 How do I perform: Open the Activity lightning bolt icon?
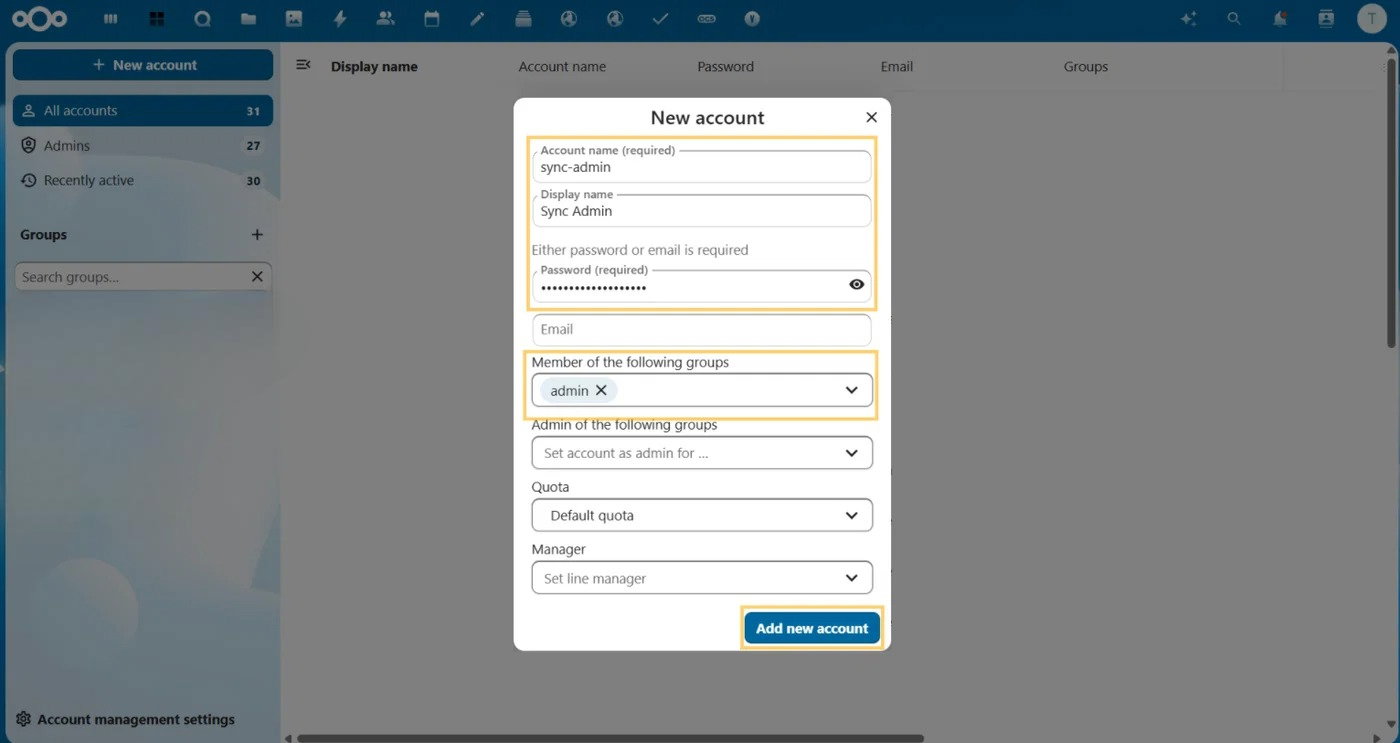pos(340,19)
